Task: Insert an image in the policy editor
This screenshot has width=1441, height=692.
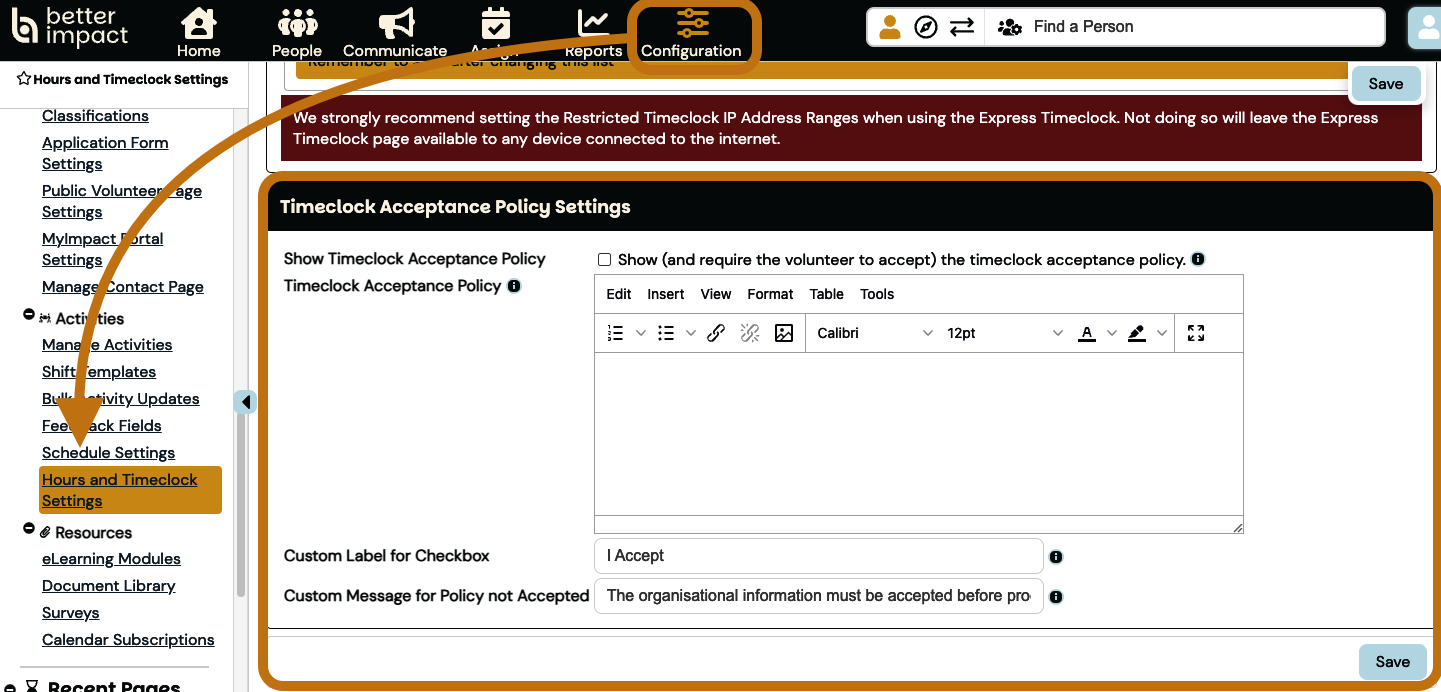Action: (784, 334)
